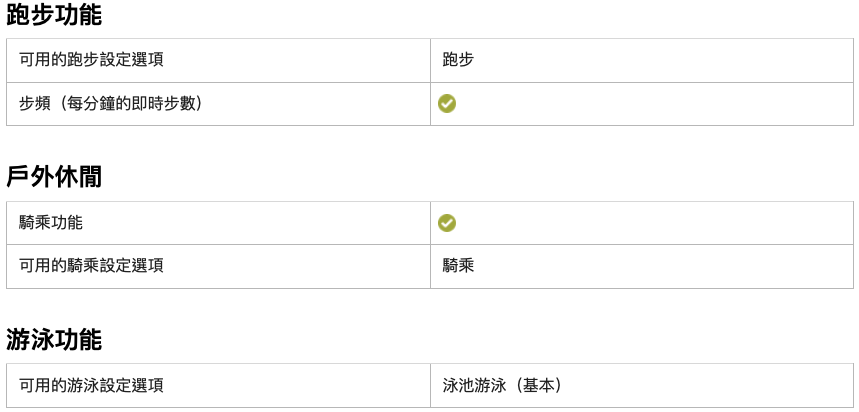This screenshot has height=412, width=859.
Task: Click the green checkmark beside 步頻
Action: [447, 103]
